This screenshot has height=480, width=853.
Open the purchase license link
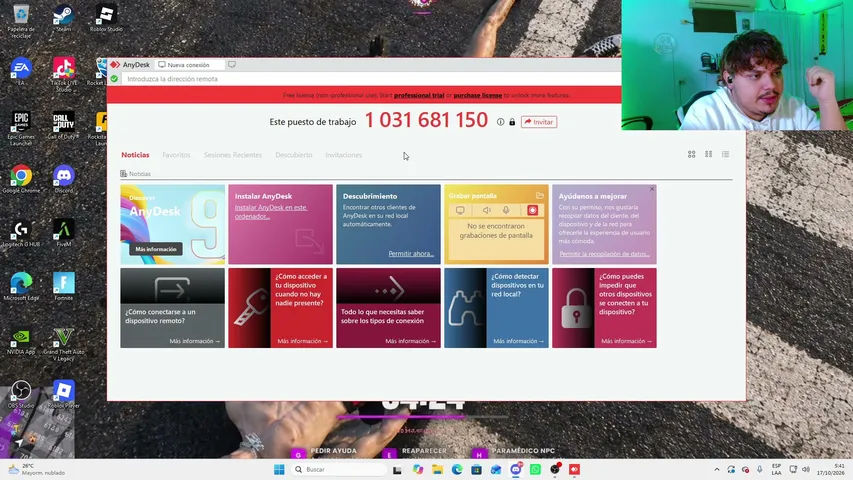pyautogui.click(x=478, y=95)
